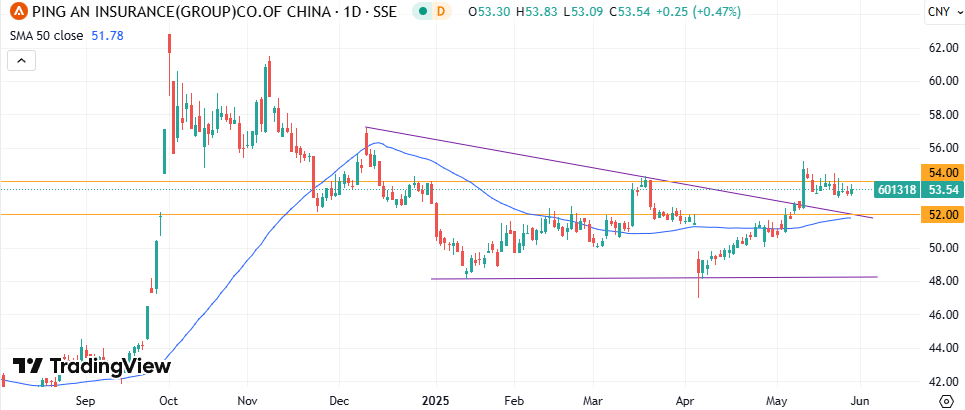Click the Oct label on time axis
The image size is (965, 410).
tap(168, 401)
